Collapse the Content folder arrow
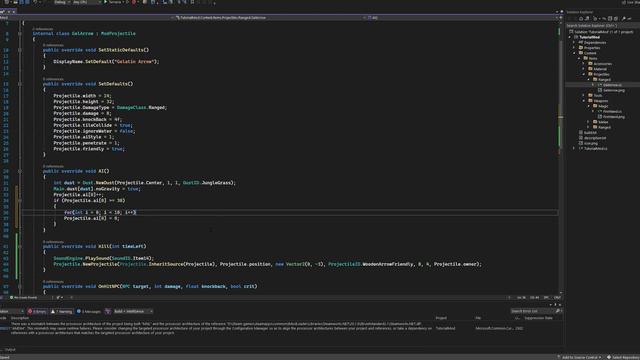 [574, 53]
